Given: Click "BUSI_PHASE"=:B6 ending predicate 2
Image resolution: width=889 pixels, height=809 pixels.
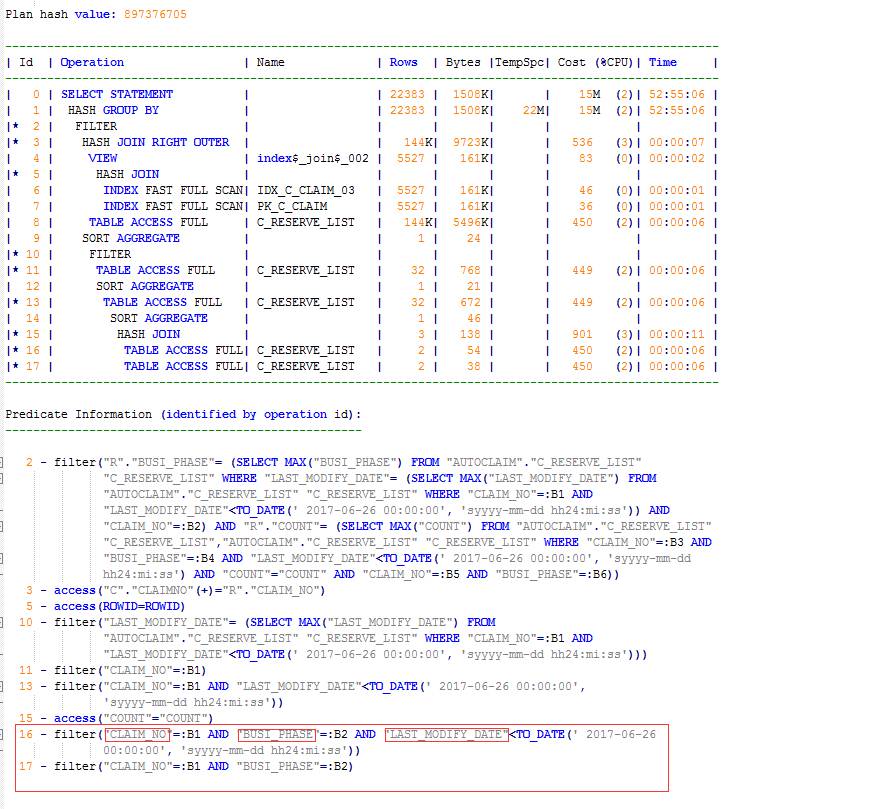Looking at the screenshot, I should [x=553, y=574].
